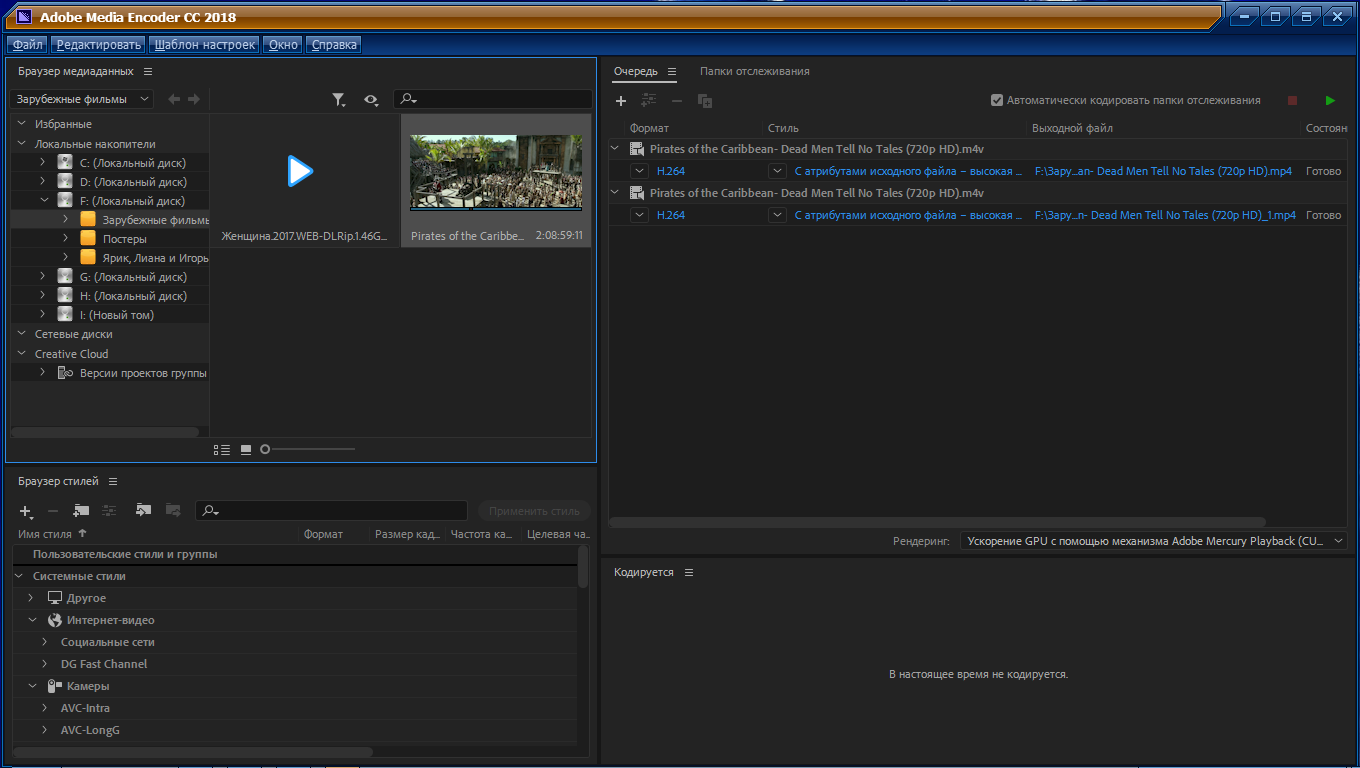Expand the G: local disk node

(x=42, y=276)
